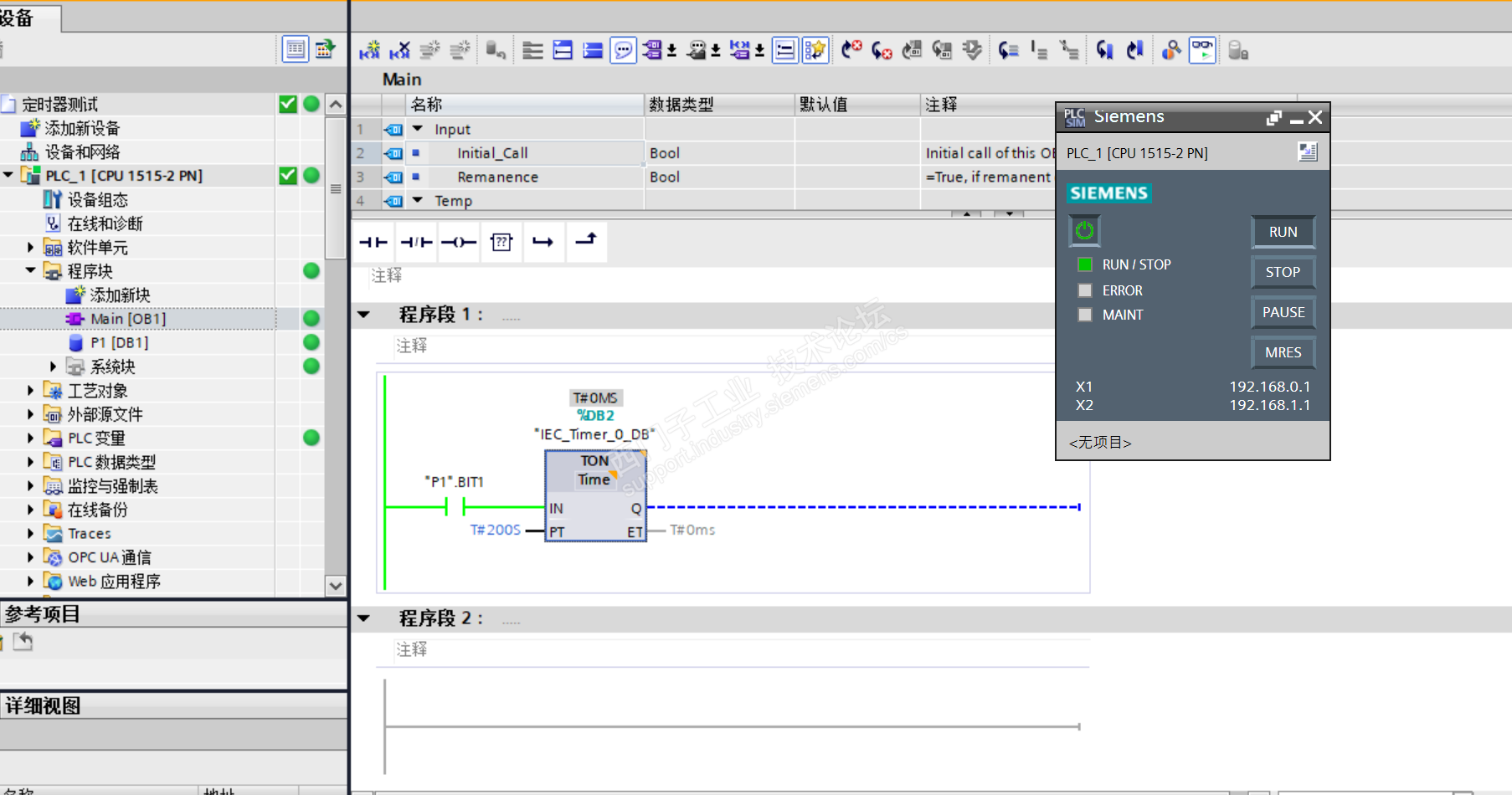Insert an assignment coil

tap(459, 242)
